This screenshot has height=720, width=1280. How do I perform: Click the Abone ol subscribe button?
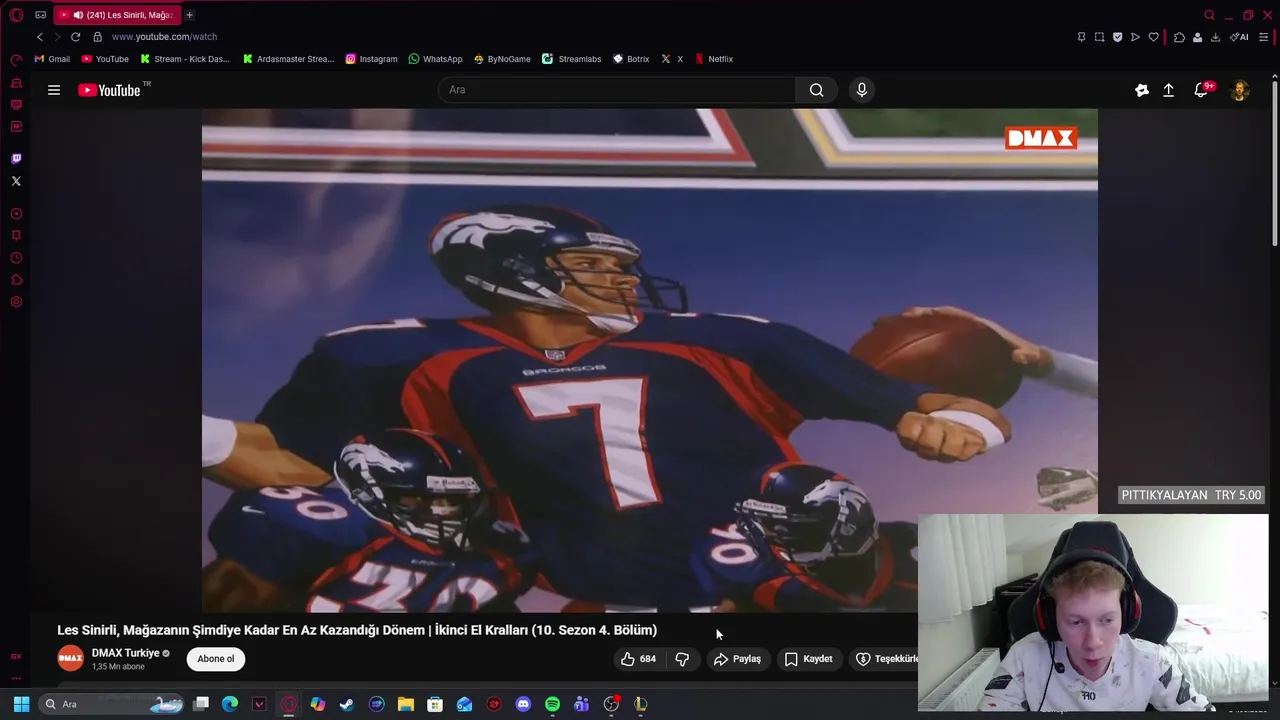(216, 659)
